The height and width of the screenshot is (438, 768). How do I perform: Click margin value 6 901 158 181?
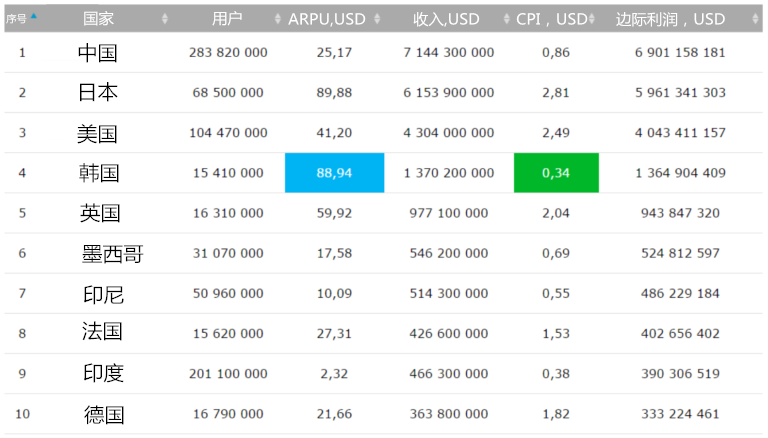(680, 52)
